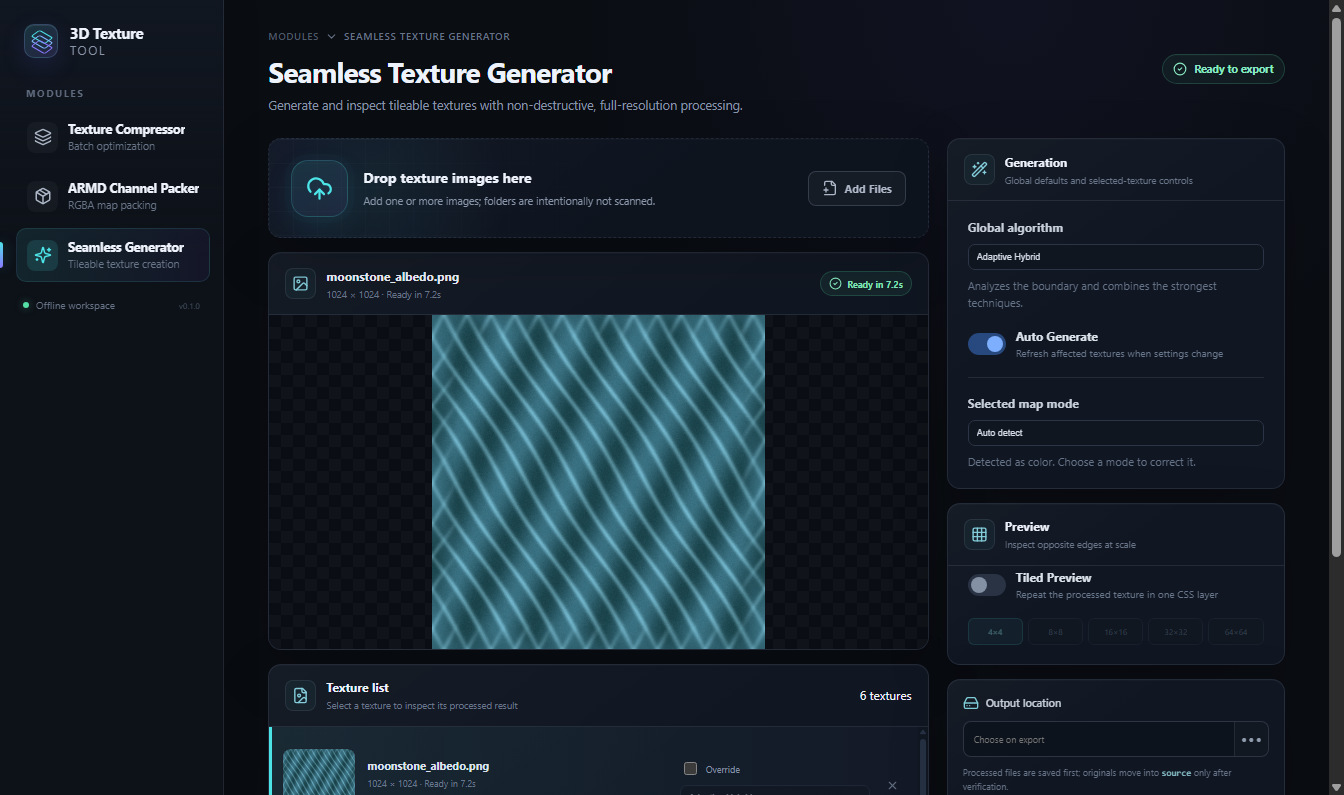Click the Seamless Generator sparkle icon
The image size is (1344, 795).
pos(43,255)
